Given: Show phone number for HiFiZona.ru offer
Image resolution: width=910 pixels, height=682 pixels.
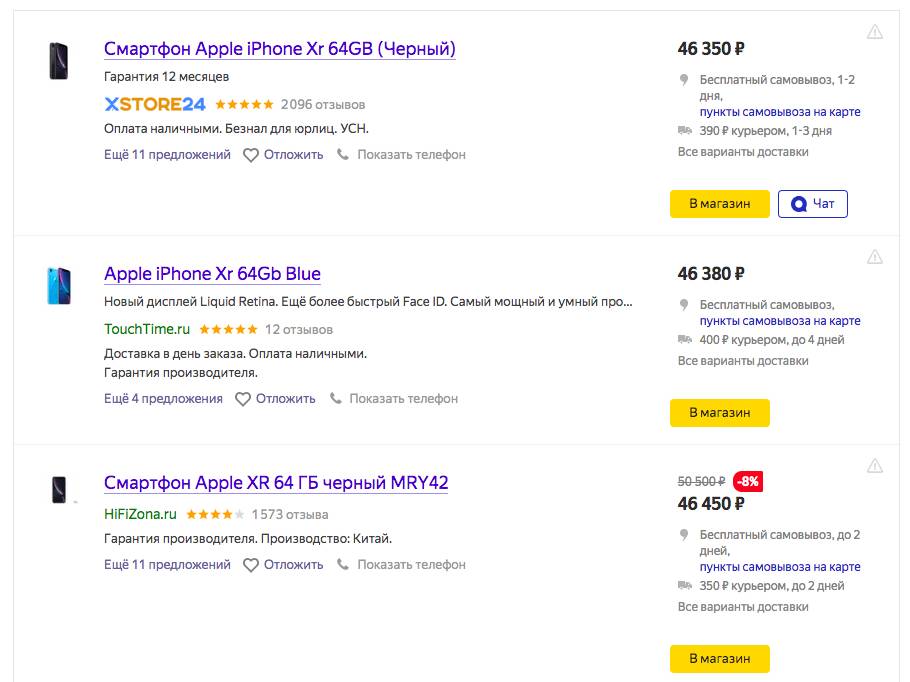Looking at the screenshot, I should click(402, 565).
